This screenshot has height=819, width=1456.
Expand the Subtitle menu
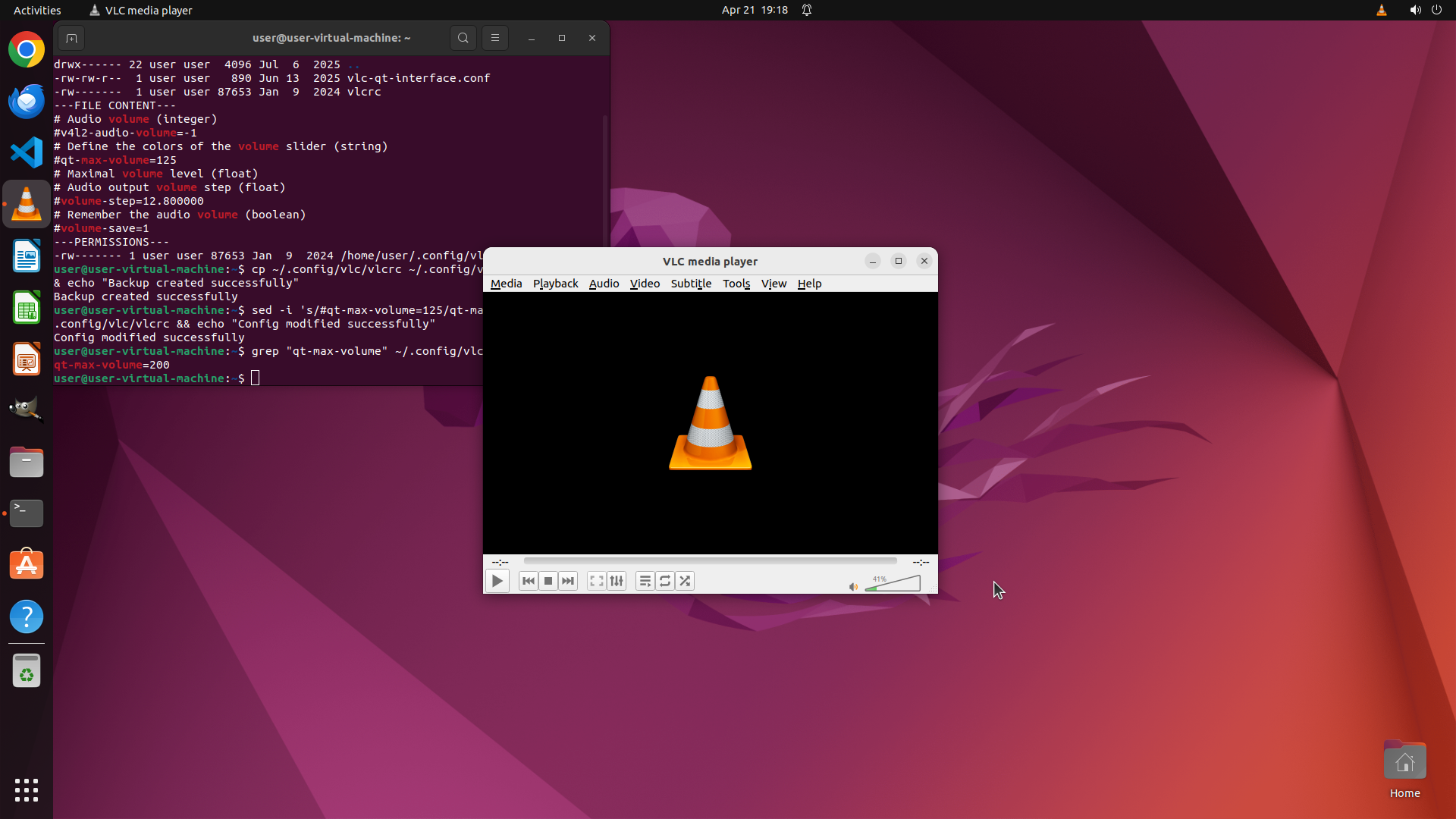pos(691,284)
